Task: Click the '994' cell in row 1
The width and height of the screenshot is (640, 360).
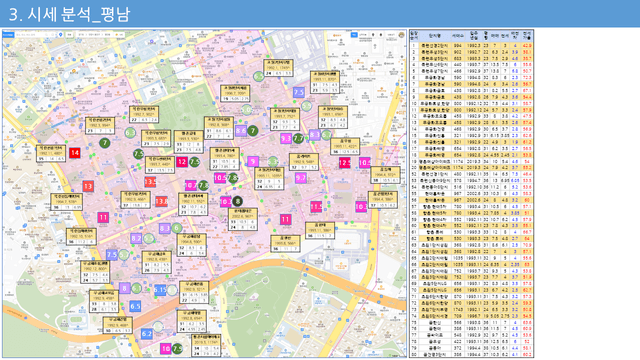Action: click(x=458, y=46)
